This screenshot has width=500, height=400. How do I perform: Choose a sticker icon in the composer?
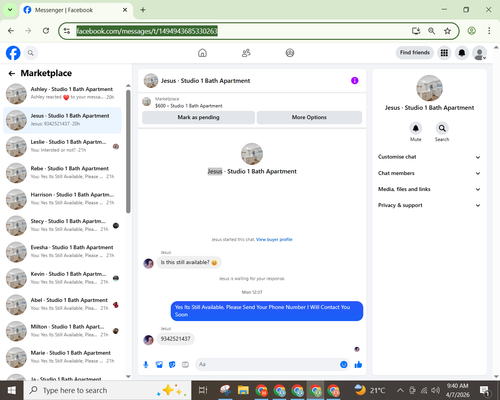click(172, 364)
